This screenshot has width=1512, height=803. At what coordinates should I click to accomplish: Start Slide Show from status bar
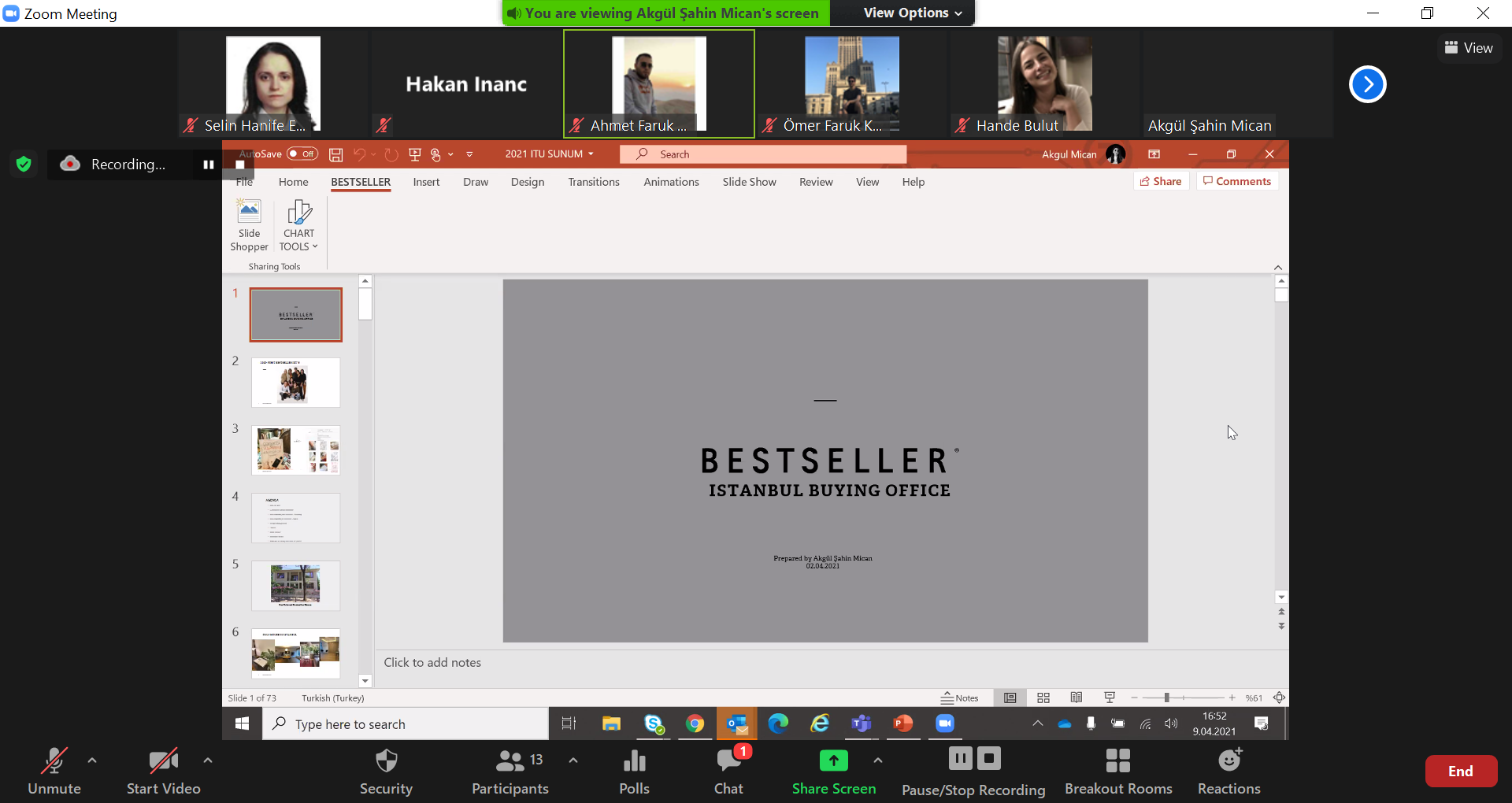[1110, 698]
